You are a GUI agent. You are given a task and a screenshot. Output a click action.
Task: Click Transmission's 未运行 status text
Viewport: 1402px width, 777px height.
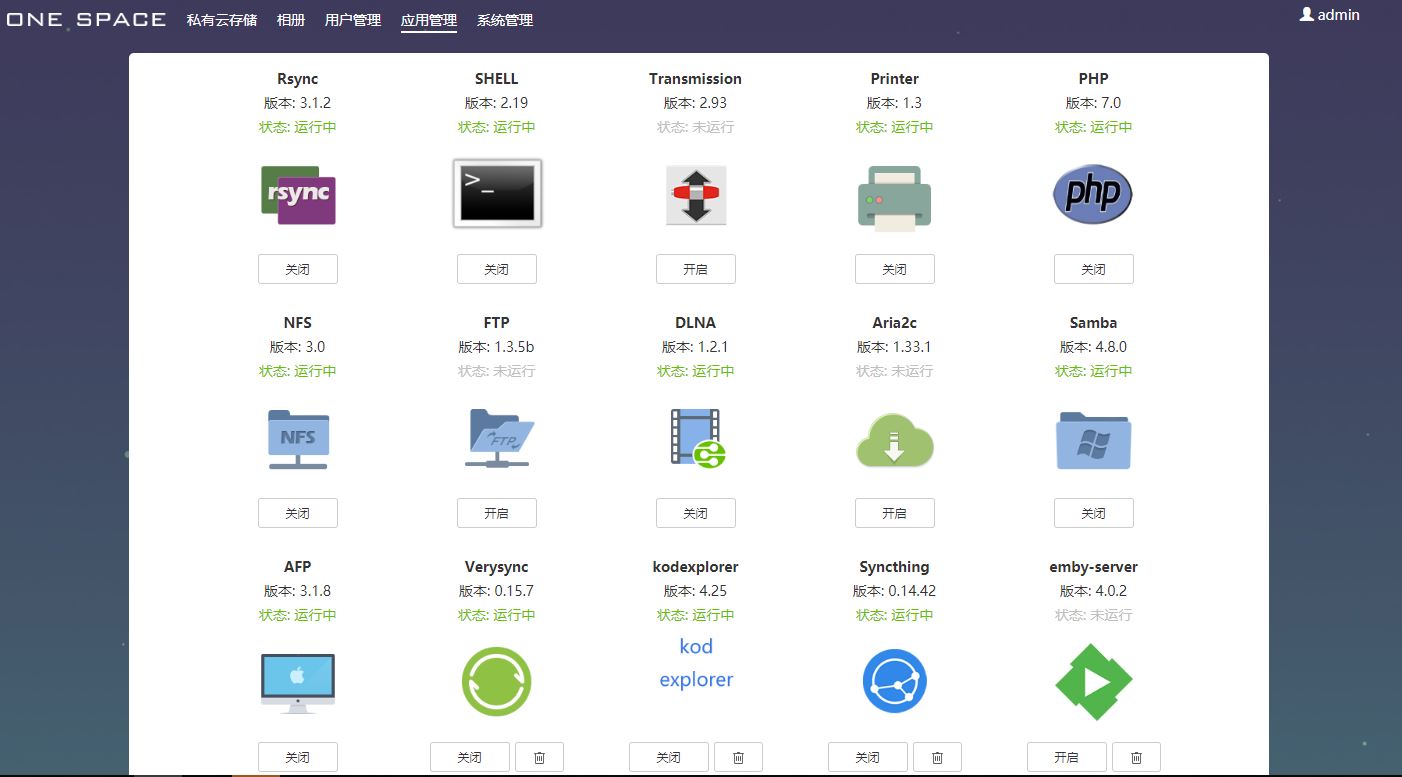coord(696,127)
